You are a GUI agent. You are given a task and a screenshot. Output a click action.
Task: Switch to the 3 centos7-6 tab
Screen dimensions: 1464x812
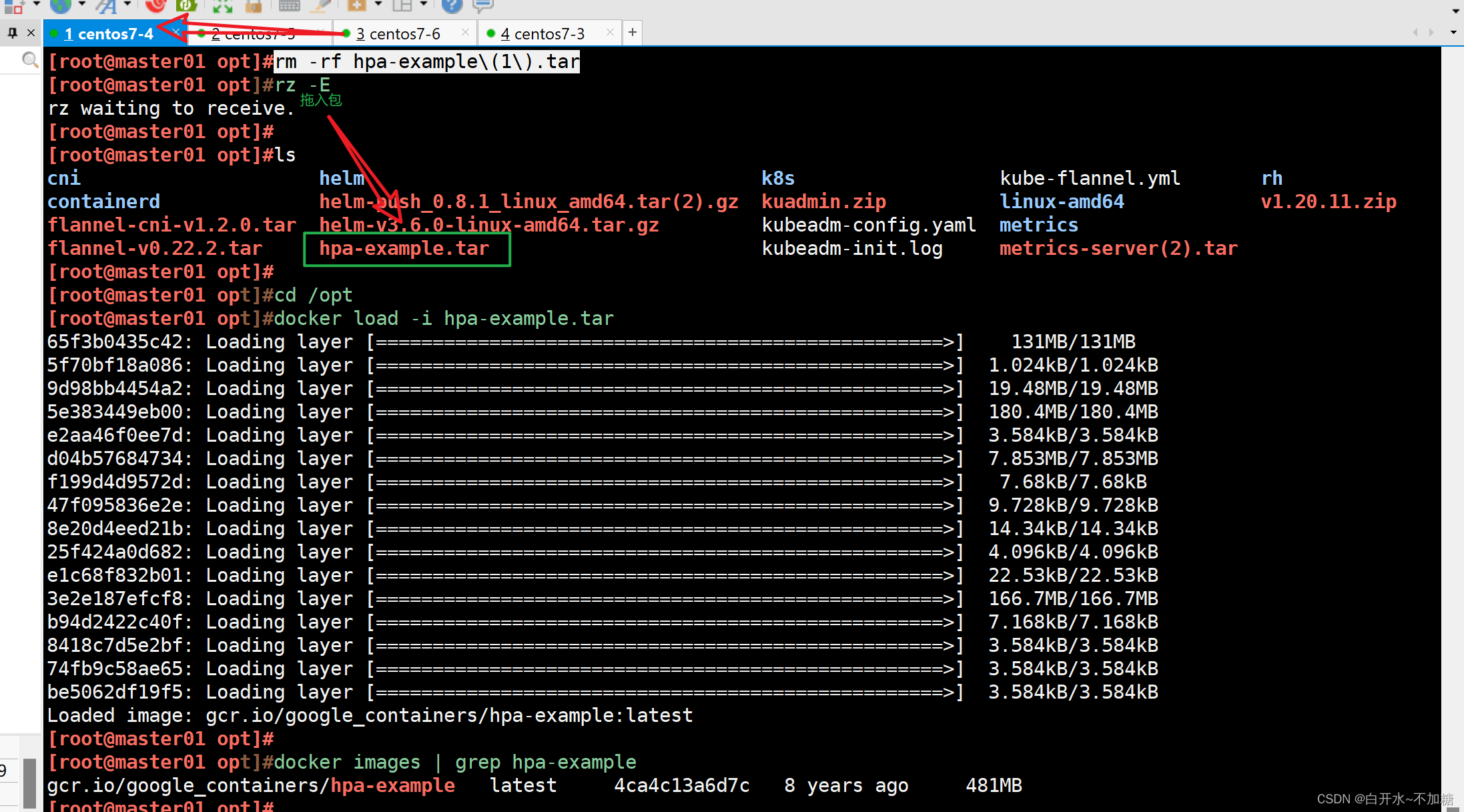(398, 33)
